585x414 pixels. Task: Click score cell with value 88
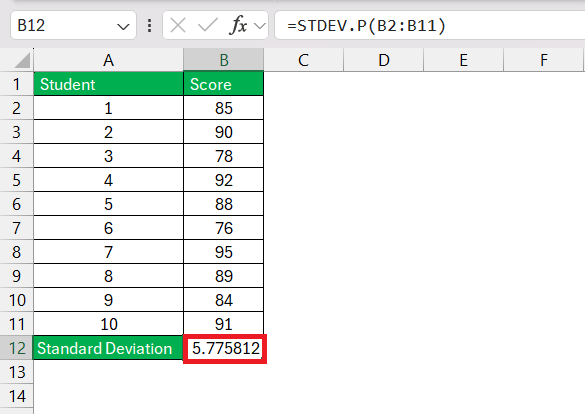223,204
